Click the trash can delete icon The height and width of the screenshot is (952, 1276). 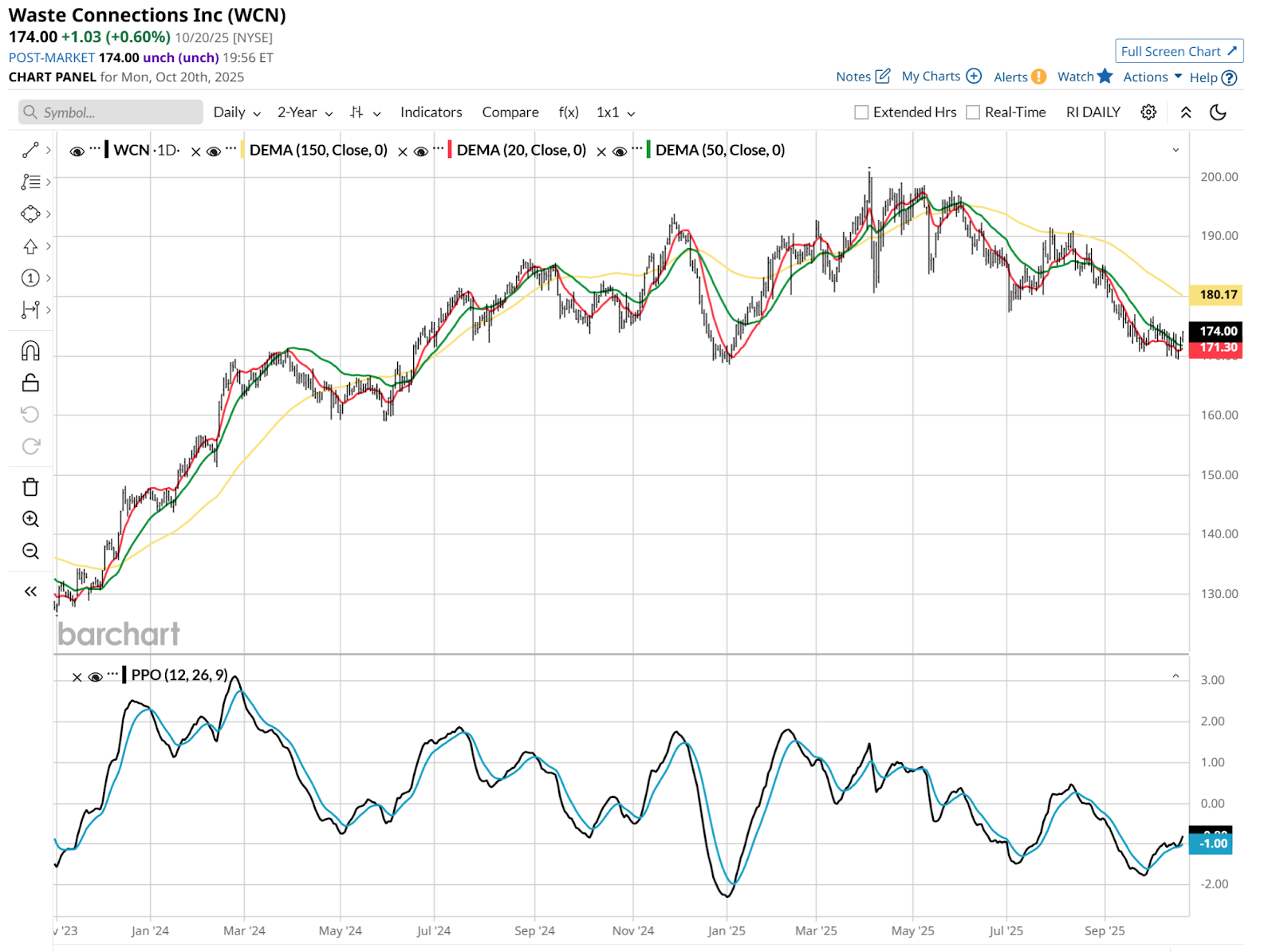[30, 487]
